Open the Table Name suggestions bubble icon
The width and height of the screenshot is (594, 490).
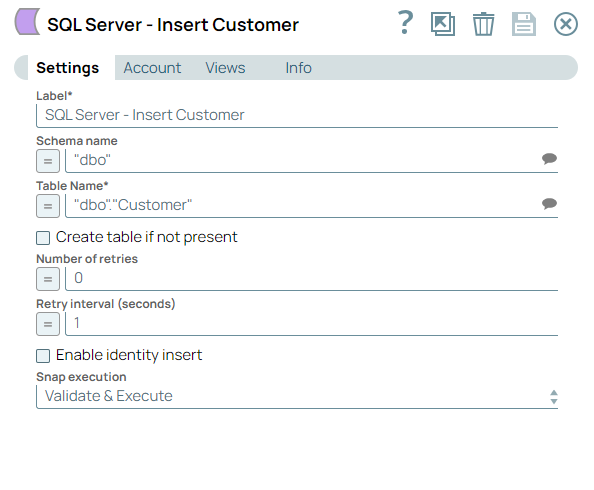point(549,204)
